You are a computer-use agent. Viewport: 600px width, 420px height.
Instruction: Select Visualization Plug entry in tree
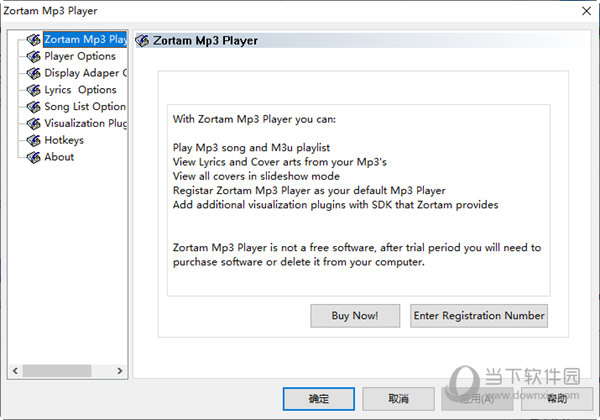(86, 124)
